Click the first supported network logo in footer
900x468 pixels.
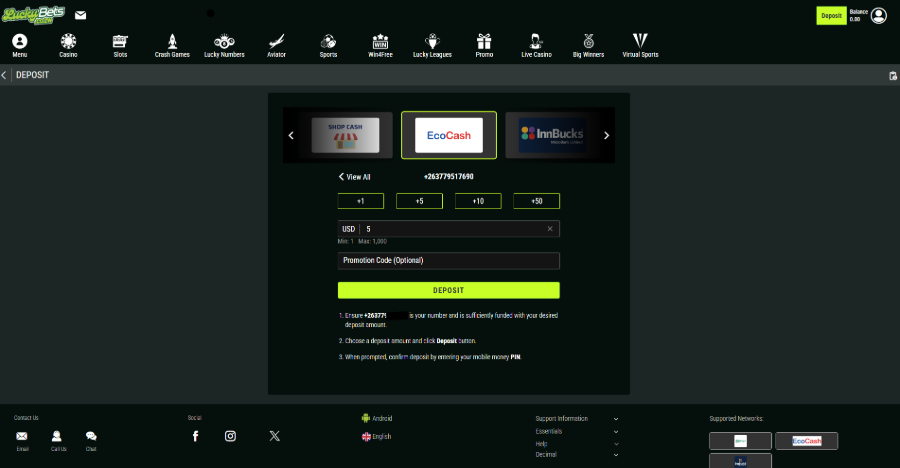point(740,441)
